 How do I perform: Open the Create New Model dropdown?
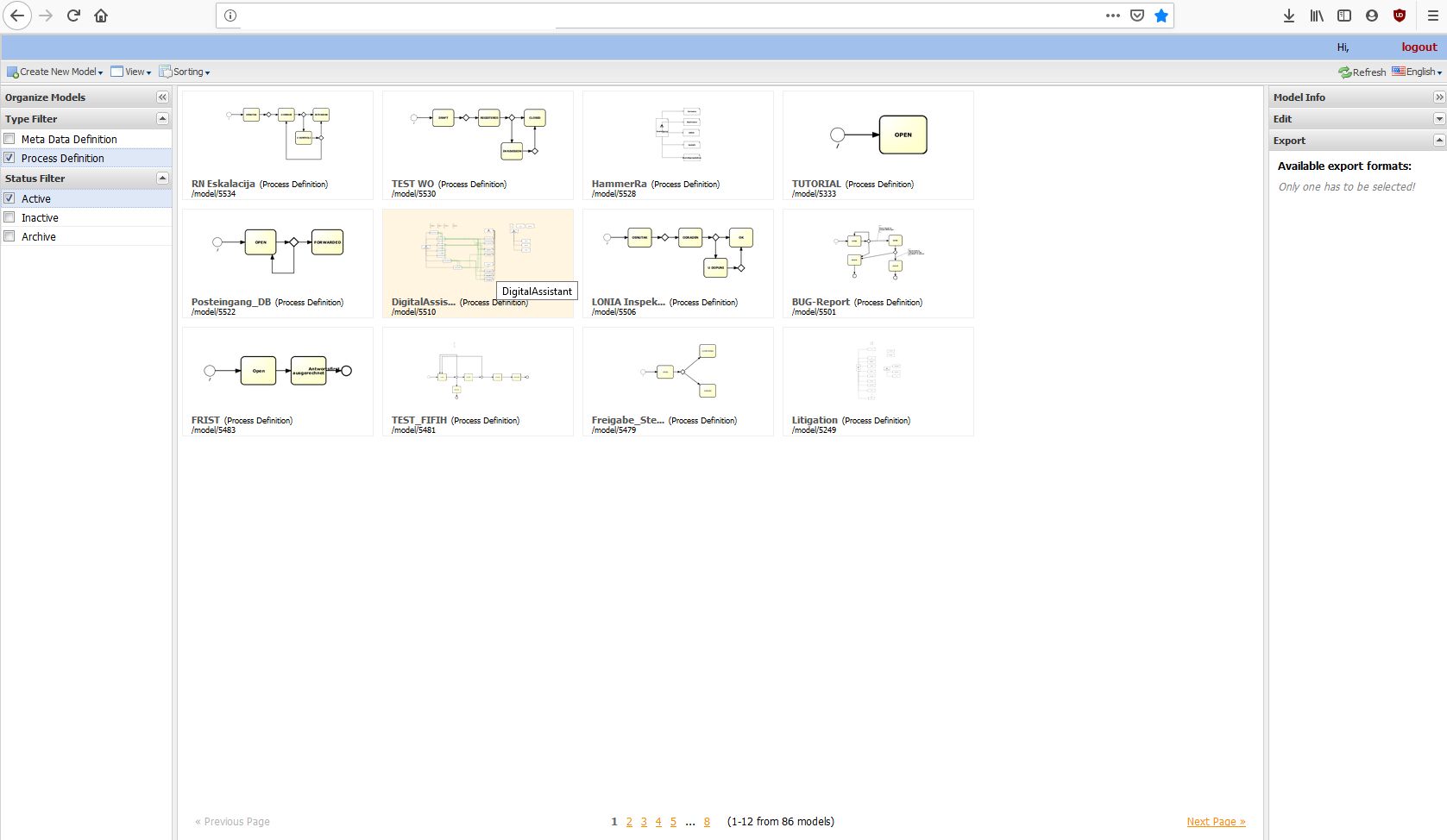pyautogui.click(x=55, y=72)
